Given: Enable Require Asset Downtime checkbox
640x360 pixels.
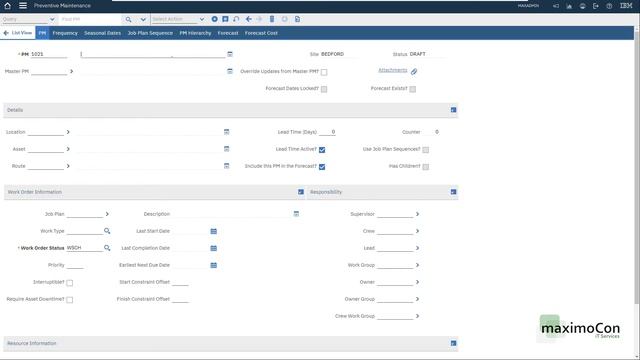Looking at the screenshot, I should pyautogui.click(x=69, y=300).
